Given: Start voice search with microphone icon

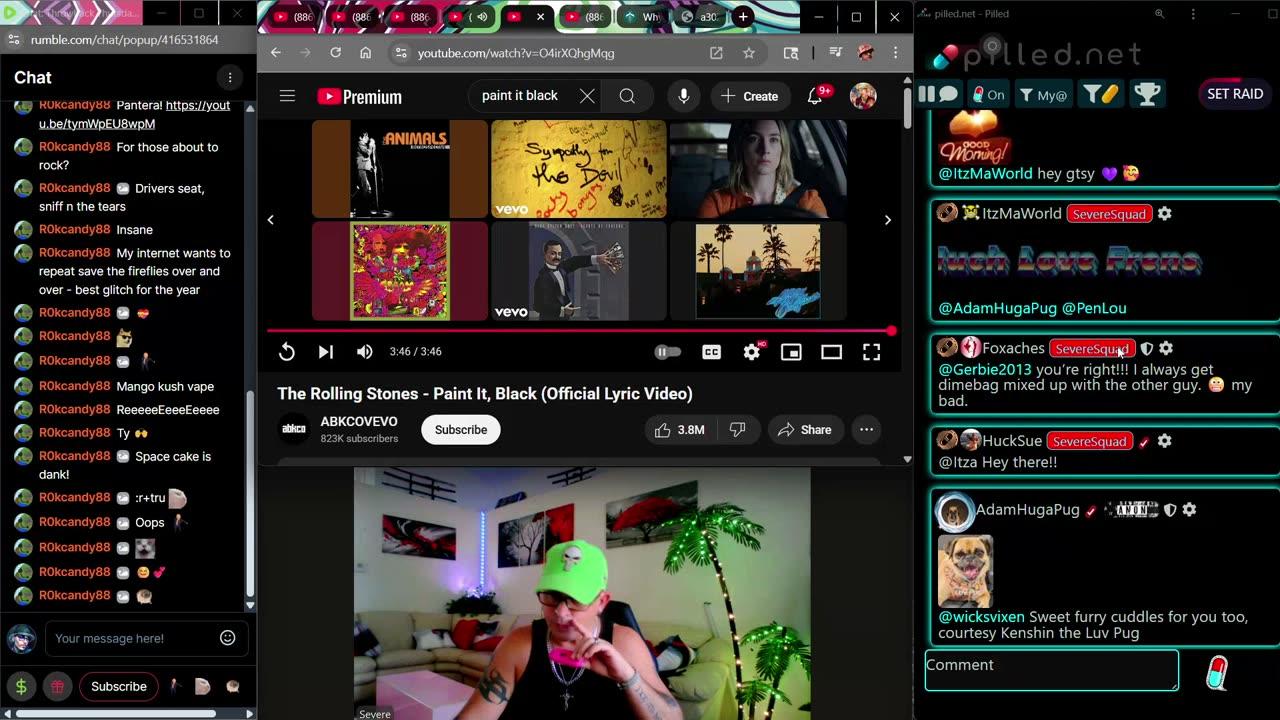Looking at the screenshot, I should pos(684,96).
